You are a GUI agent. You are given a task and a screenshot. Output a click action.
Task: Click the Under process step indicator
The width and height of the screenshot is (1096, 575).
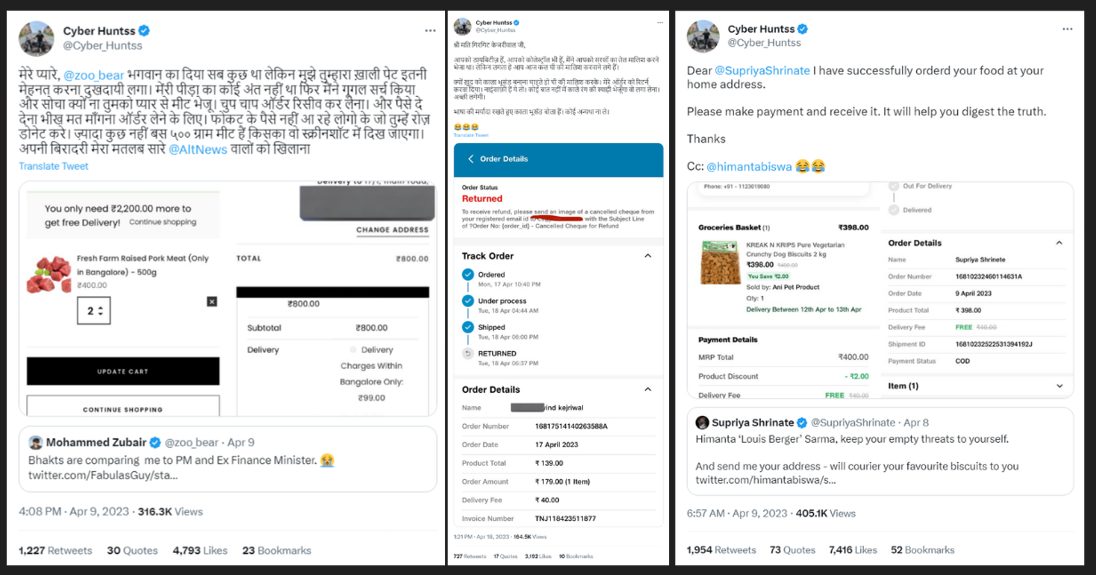click(468, 300)
